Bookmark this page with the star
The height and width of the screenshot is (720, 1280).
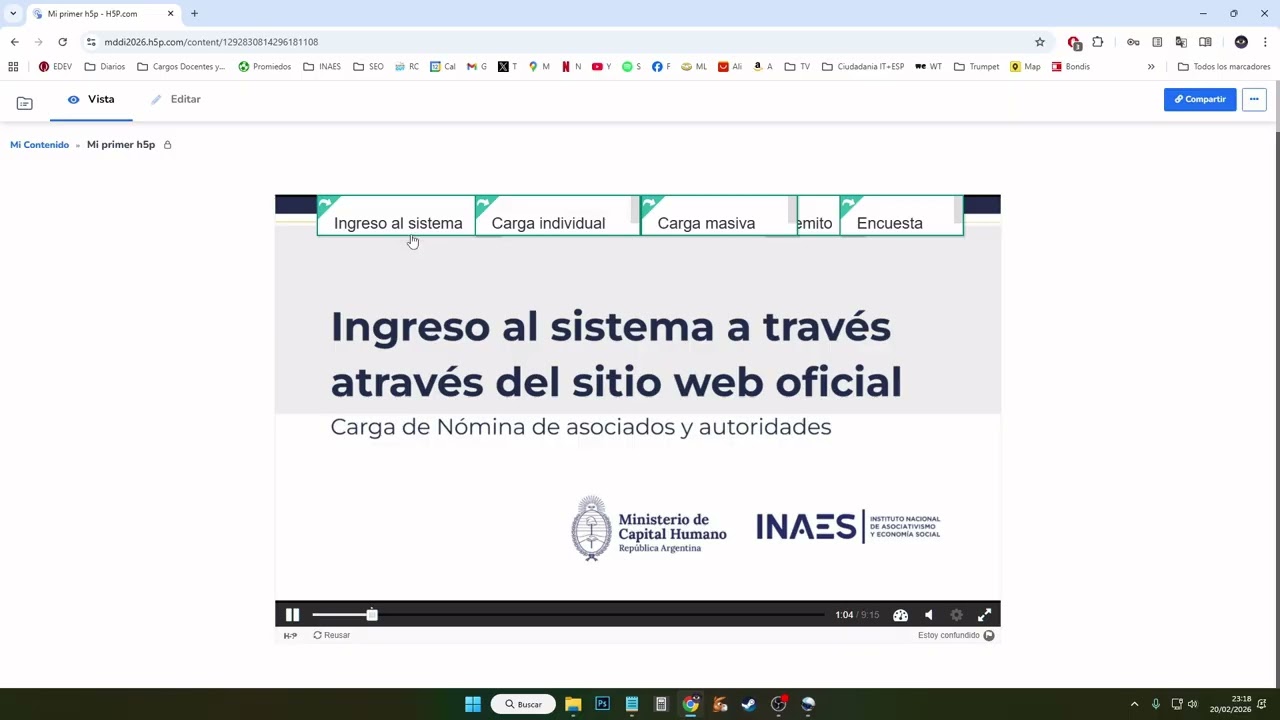pos(1040,42)
